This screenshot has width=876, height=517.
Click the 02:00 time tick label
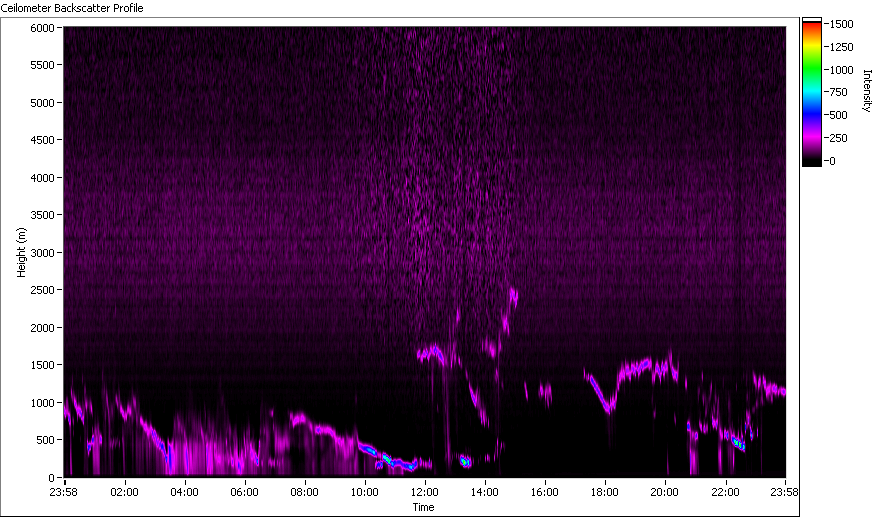click(x=124, y=492)
